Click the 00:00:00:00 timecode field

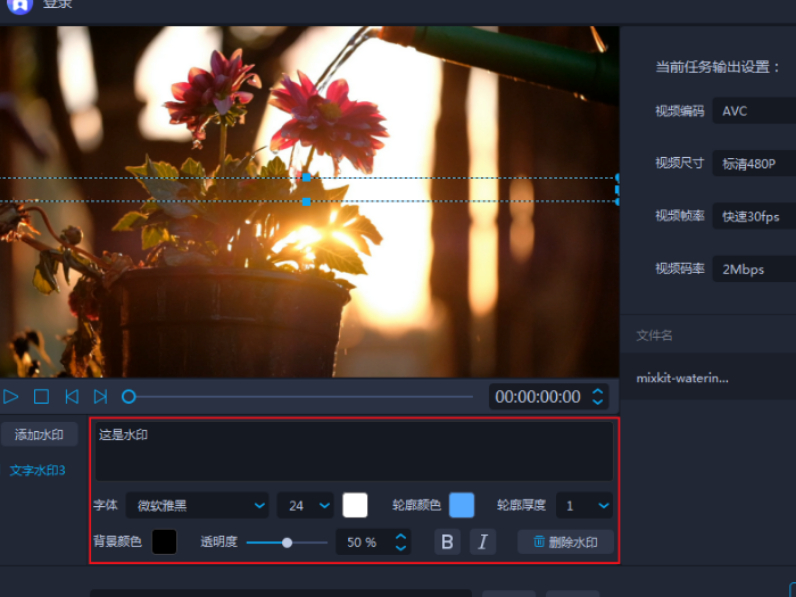[x=538, y=397]
